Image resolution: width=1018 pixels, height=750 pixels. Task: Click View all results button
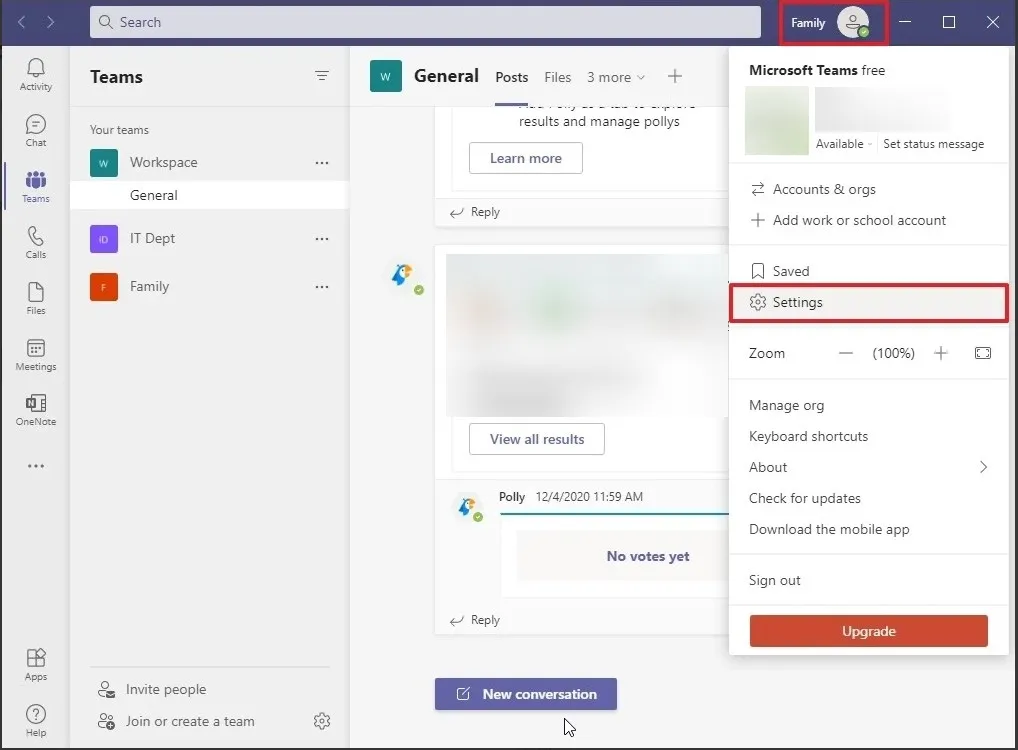(x=537, y=440)
